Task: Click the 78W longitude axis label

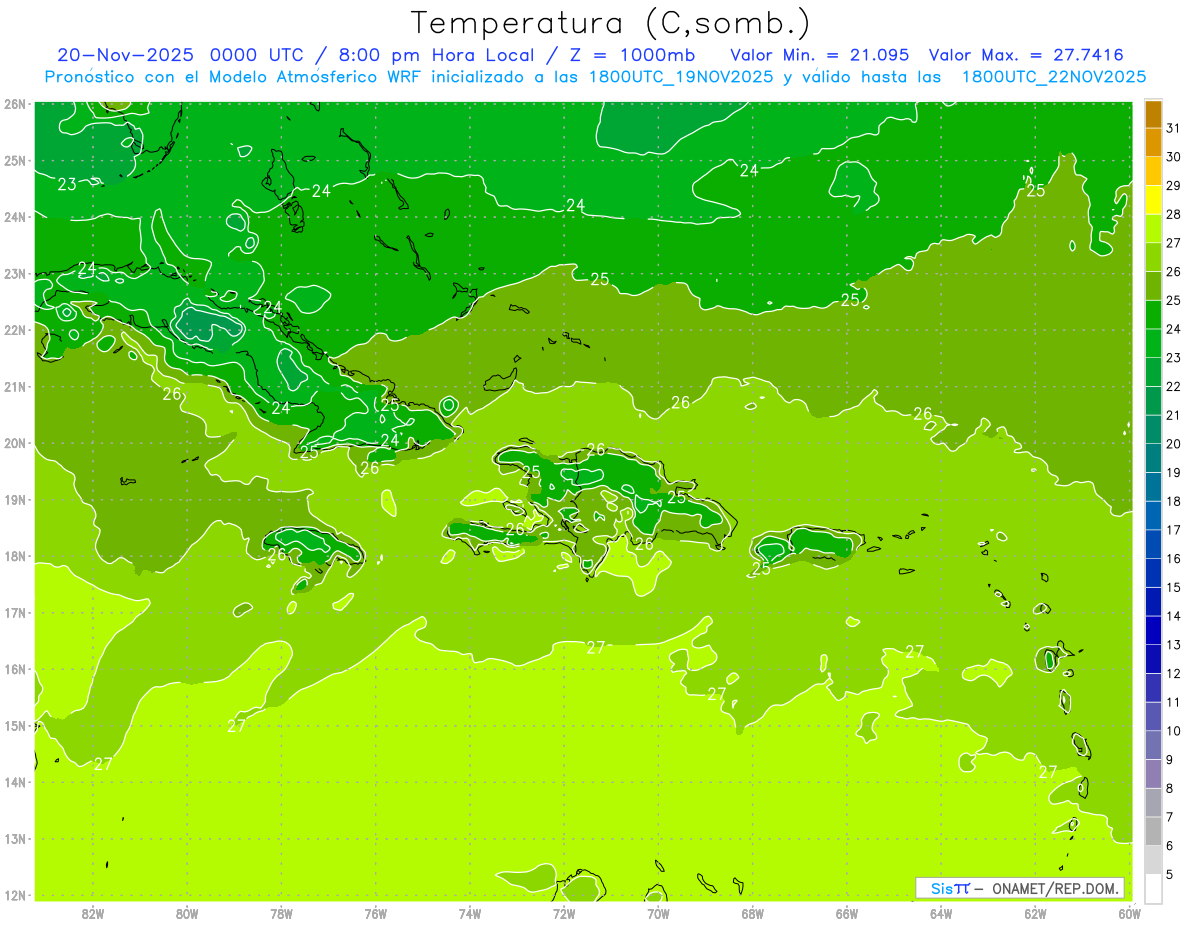Action: click(x=281, y=912)
